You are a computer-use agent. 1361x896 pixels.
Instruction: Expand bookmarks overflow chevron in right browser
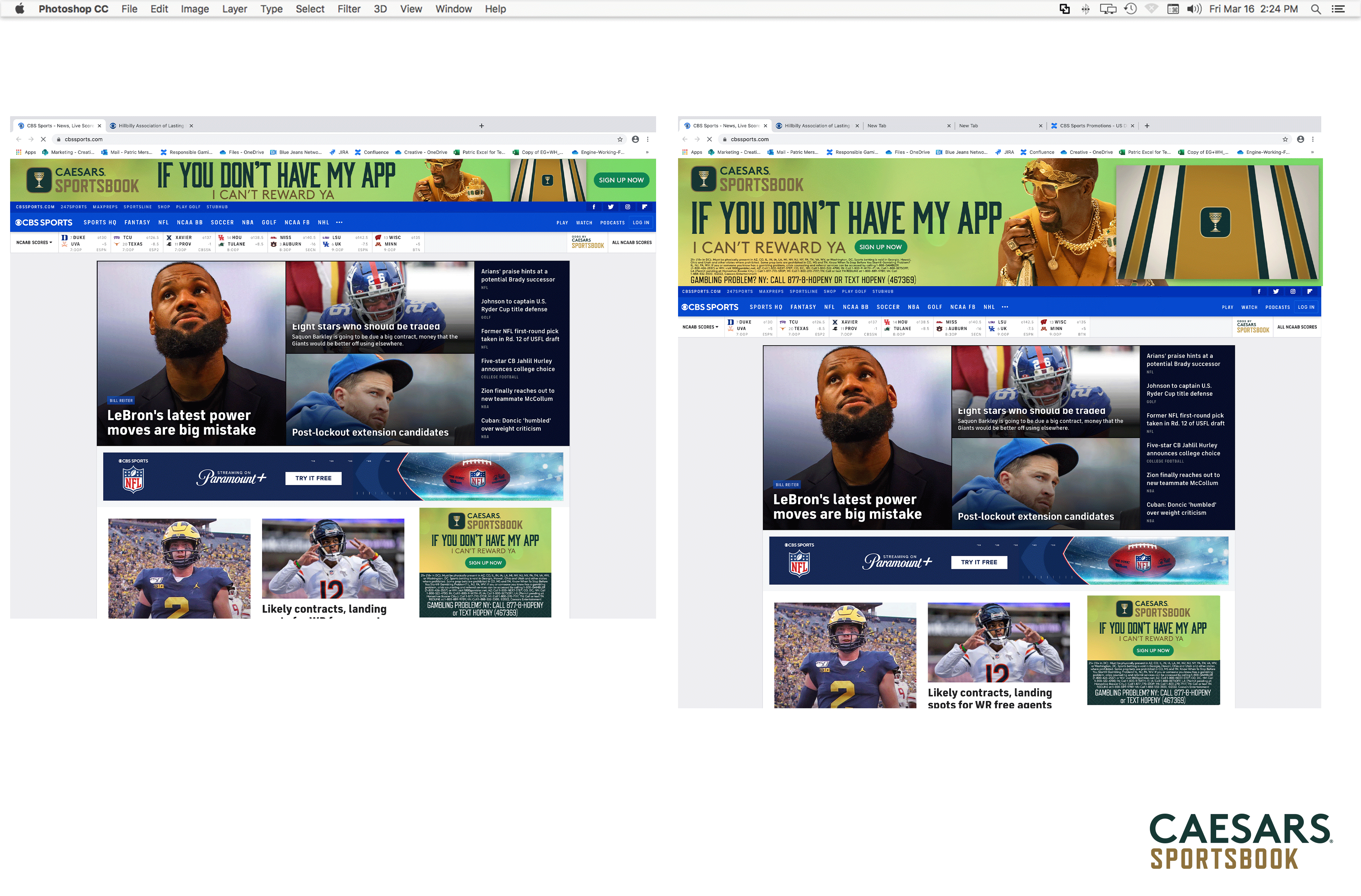[1312, 152]
